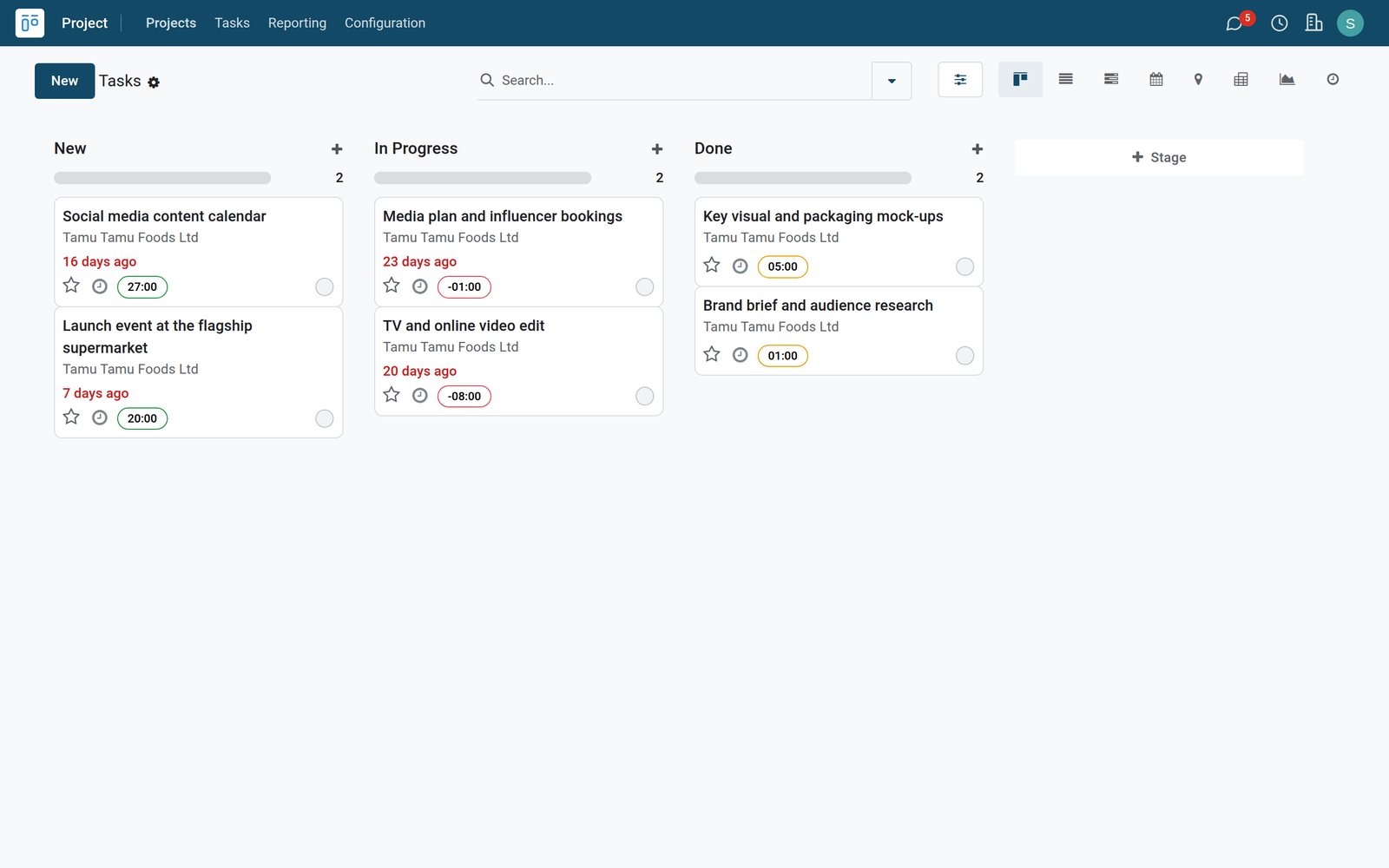Open the company switcher building icon
This screenshot has width=1389, height=868.
click(1313, 23)
